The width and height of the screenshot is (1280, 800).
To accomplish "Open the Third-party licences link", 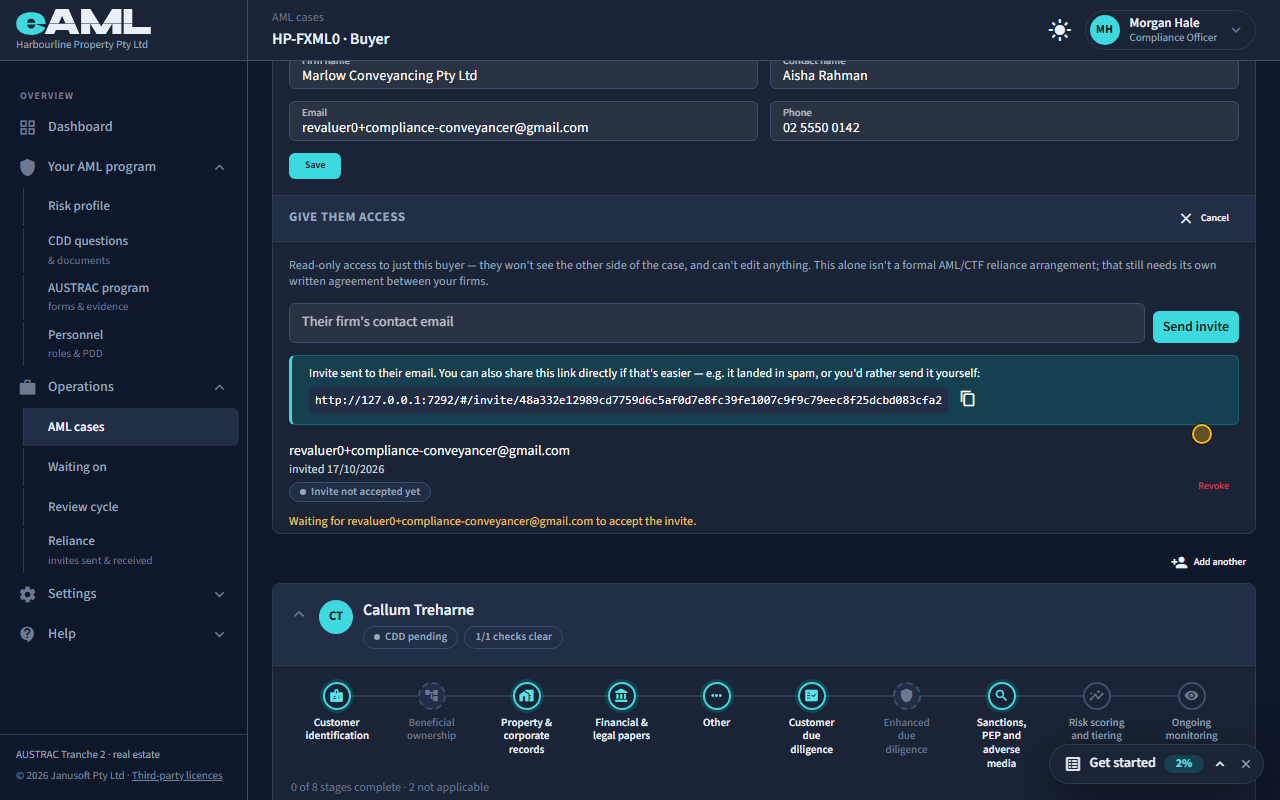I will pyautogui.click(x=177, y=776).
